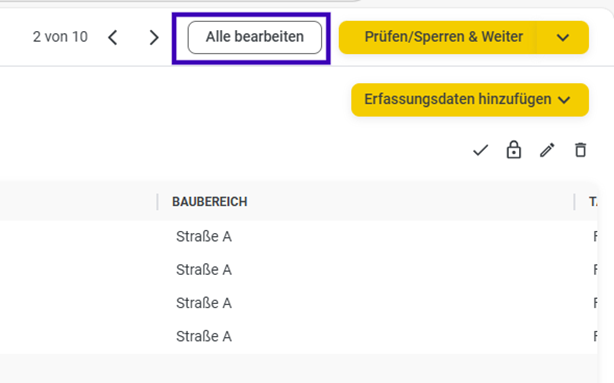The width and height of the screenshot is (614, 383).
Task: Select the fourth Straße A row
Action: [x=298, y=336]
